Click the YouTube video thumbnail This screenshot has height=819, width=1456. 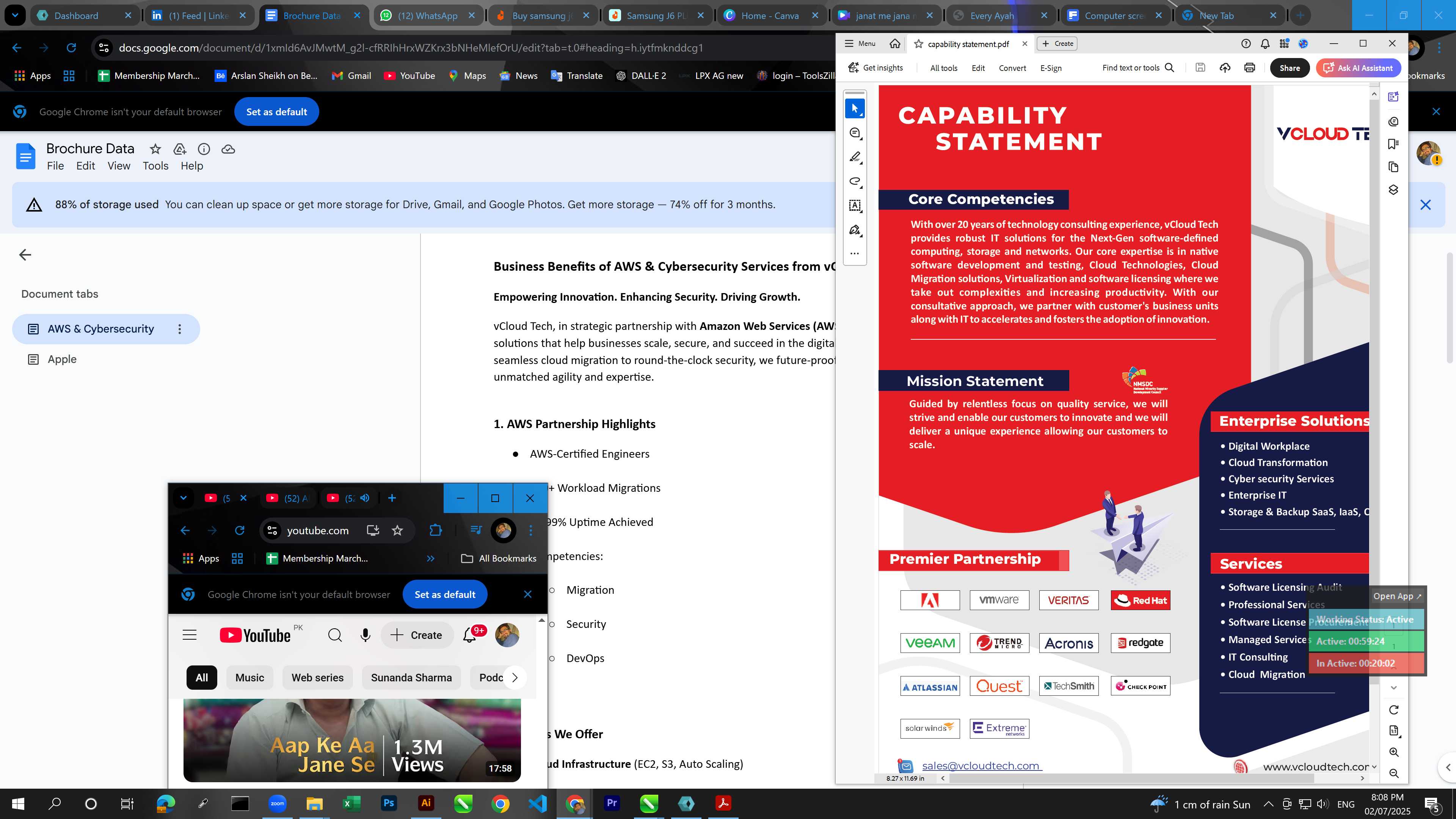351,741
